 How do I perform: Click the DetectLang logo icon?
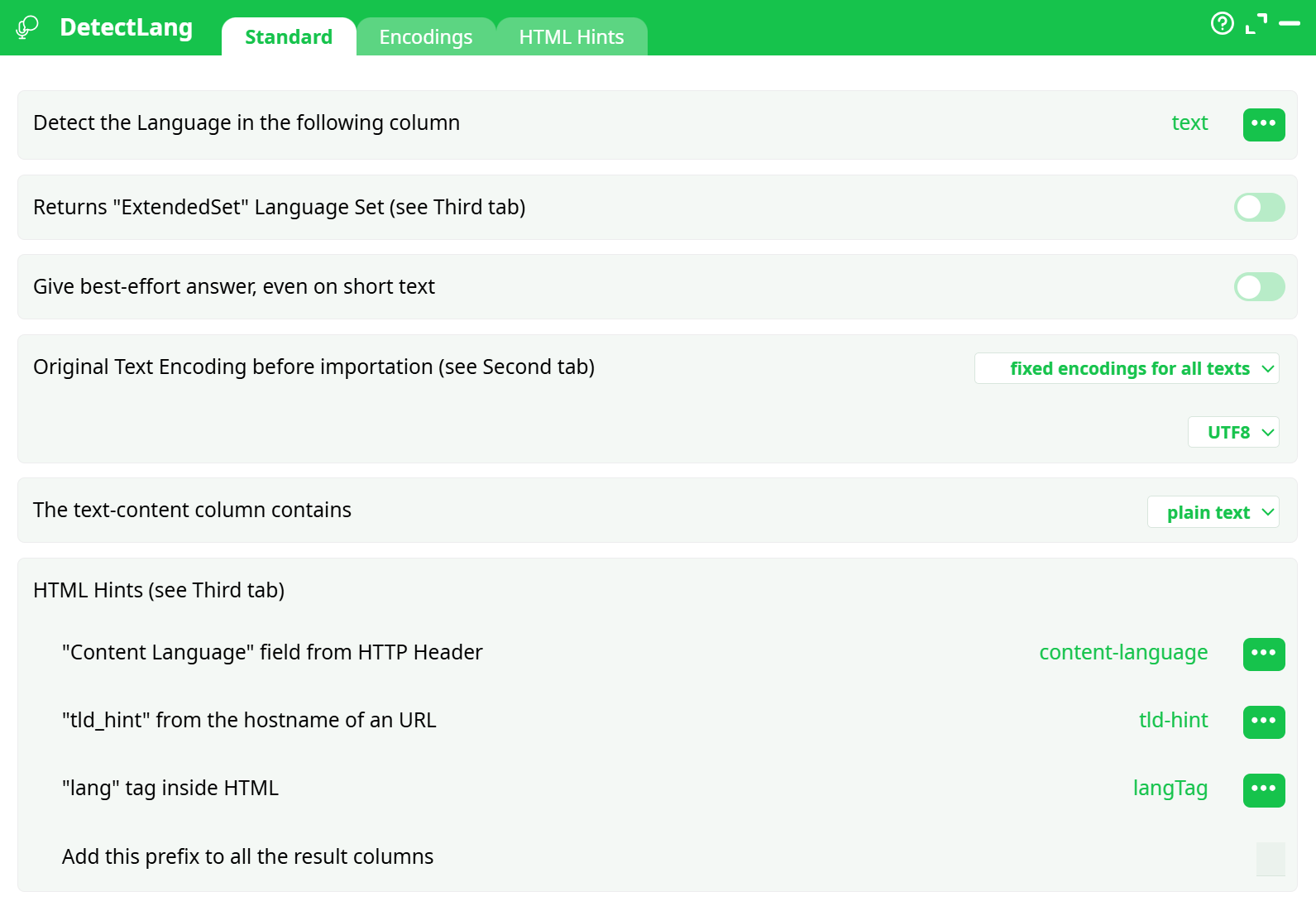27,27
